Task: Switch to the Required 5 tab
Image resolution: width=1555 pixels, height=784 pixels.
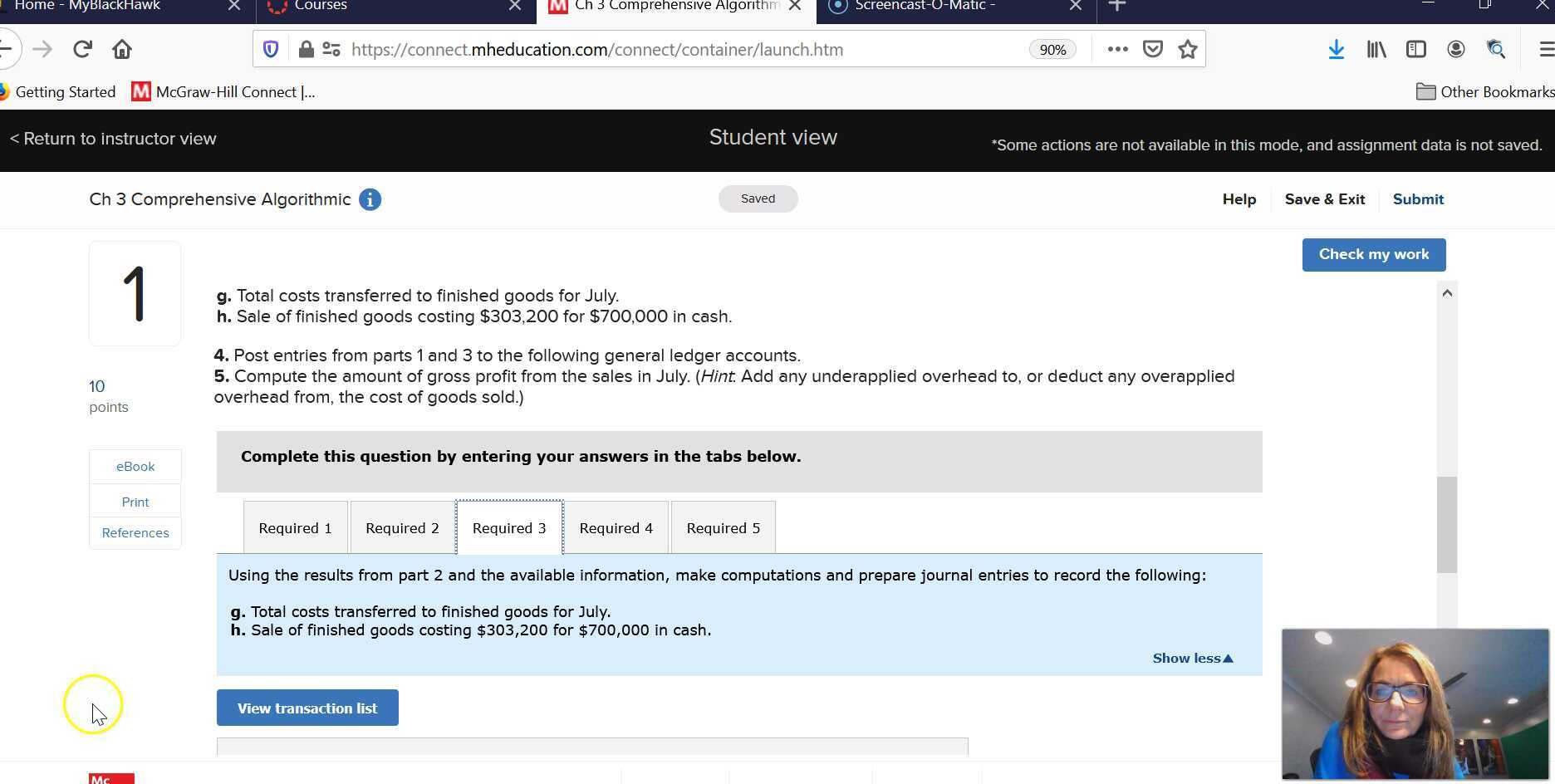Action: click(x=722, y=527)
